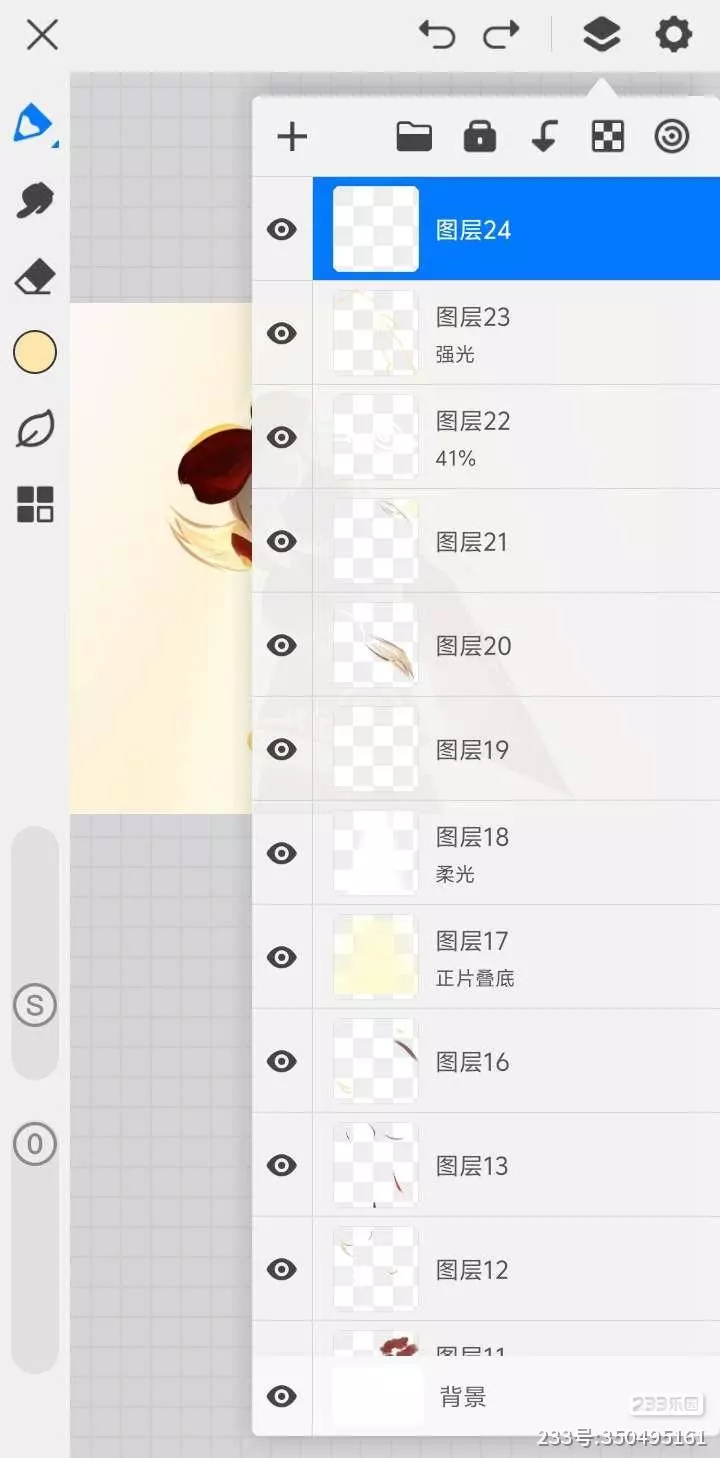720x1458 pixels.
Task: Lock layer with padlock icon
Action: (x=480, y=137)
